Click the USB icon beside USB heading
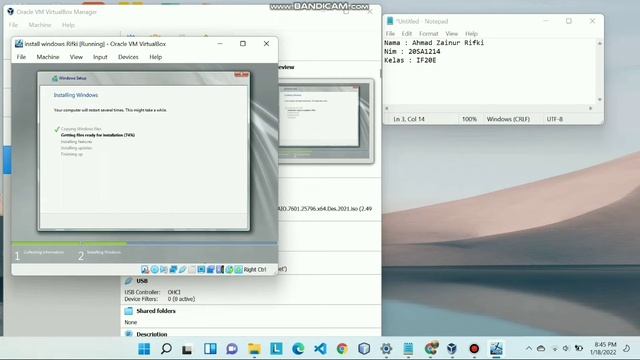 (x=129, y=281)
